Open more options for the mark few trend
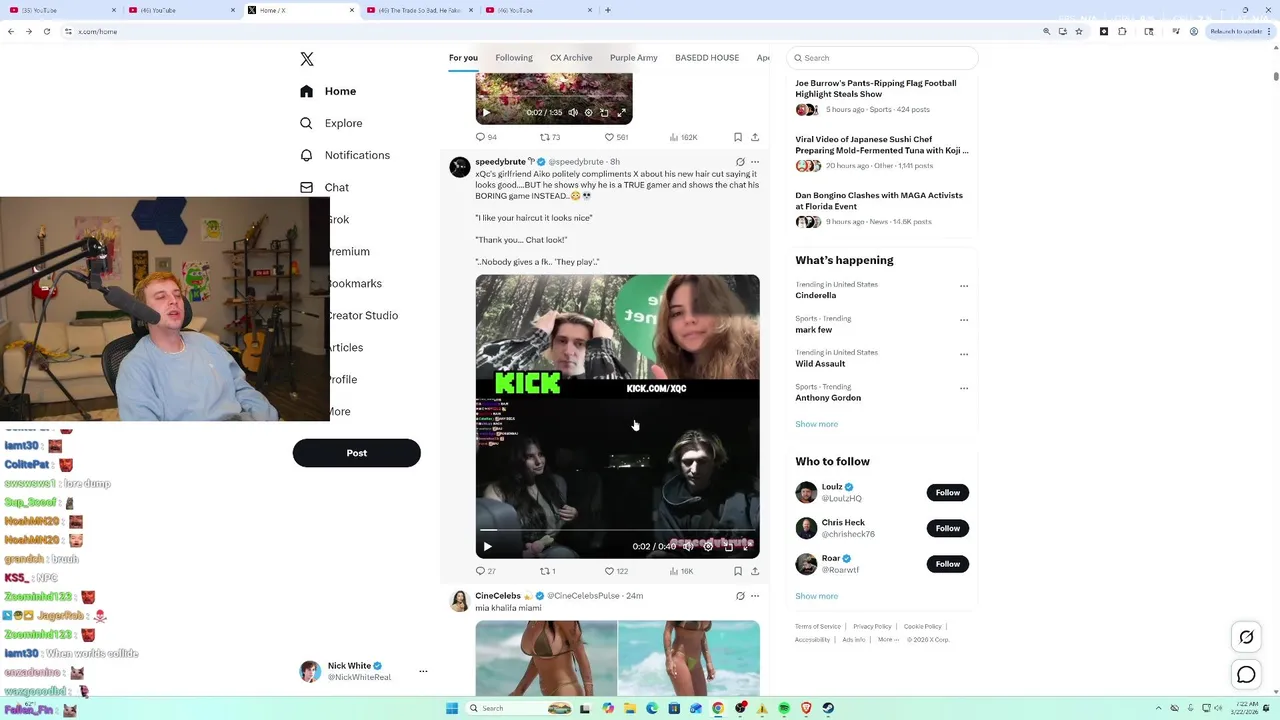This screenshot has height=720, width=1280. 964,320
